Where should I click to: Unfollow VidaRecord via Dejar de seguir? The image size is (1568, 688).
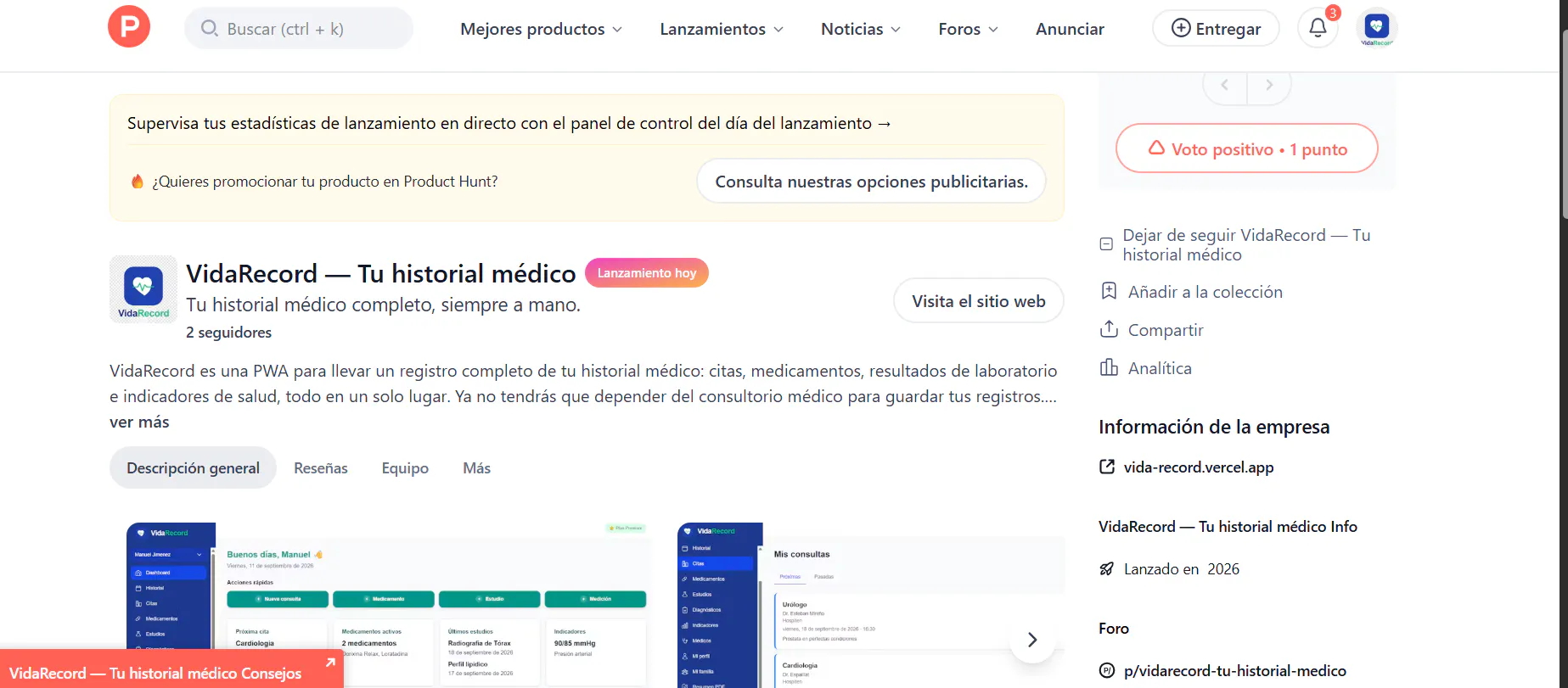(x=1235, y=244)
